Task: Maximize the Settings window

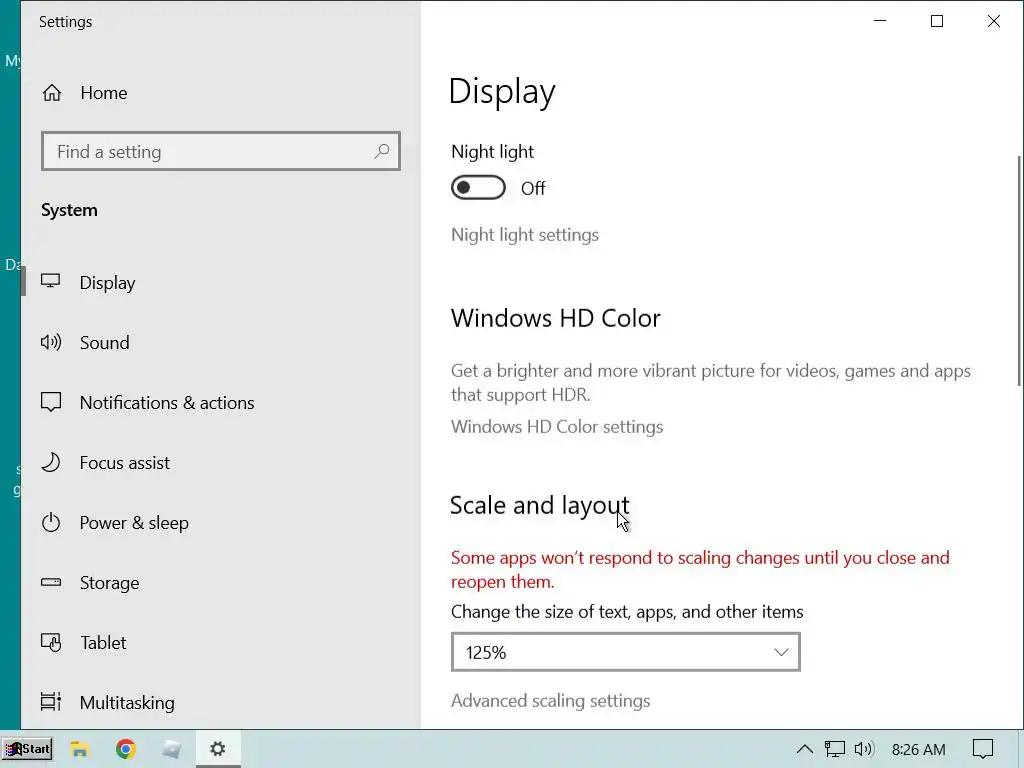Action: pos(936,21)
